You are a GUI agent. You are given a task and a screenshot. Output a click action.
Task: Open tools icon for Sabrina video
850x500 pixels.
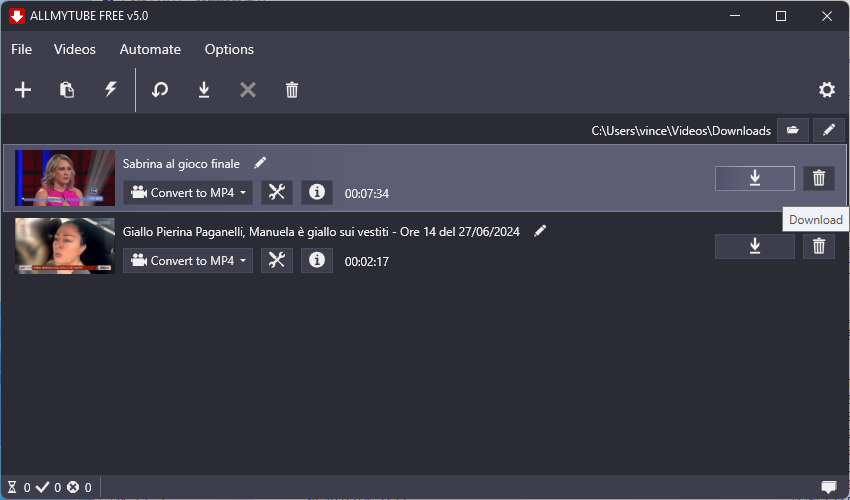tap(277, 193)
